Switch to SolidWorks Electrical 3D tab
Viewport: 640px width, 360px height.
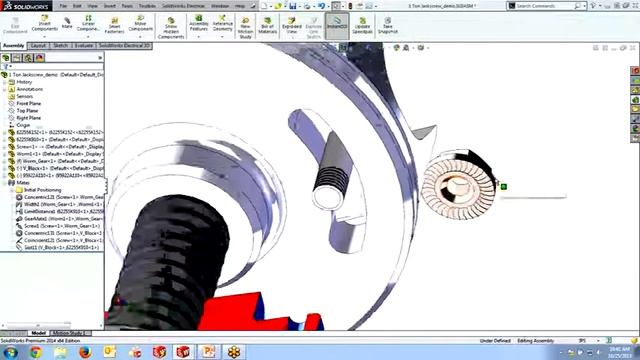(x=124, y=46)
